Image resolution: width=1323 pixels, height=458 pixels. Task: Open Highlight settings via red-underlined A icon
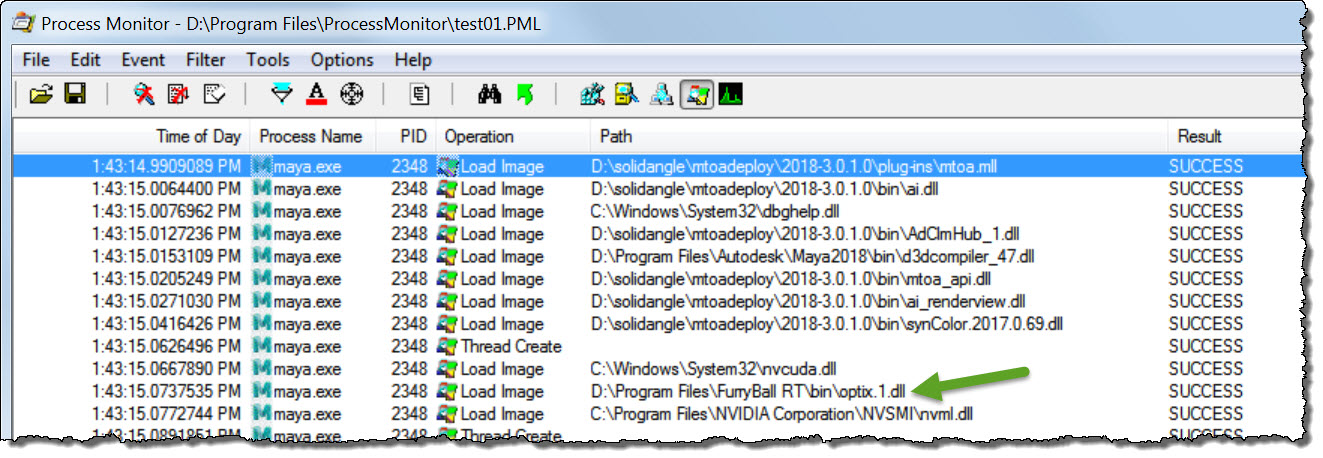317,94
